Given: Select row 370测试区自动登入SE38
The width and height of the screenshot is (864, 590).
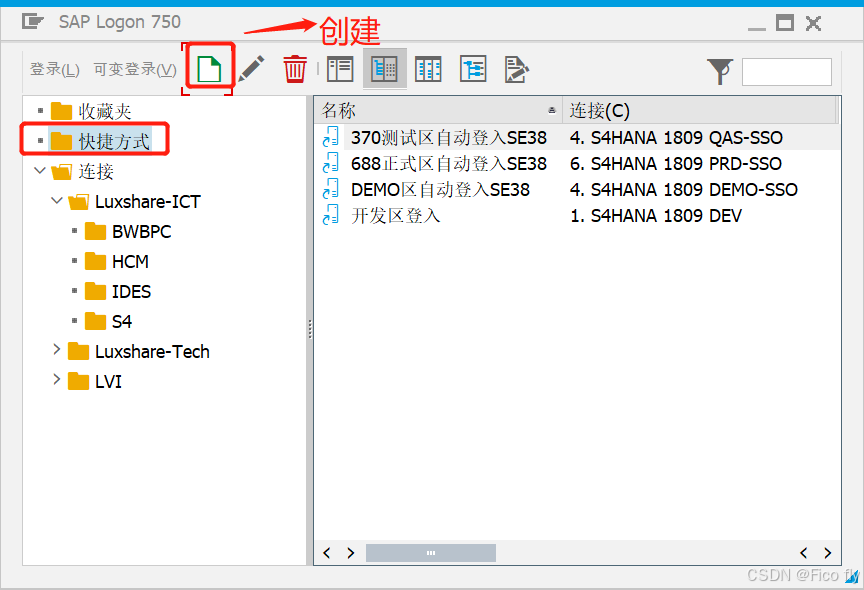Looking at the screenshot, I should [449, 137].
